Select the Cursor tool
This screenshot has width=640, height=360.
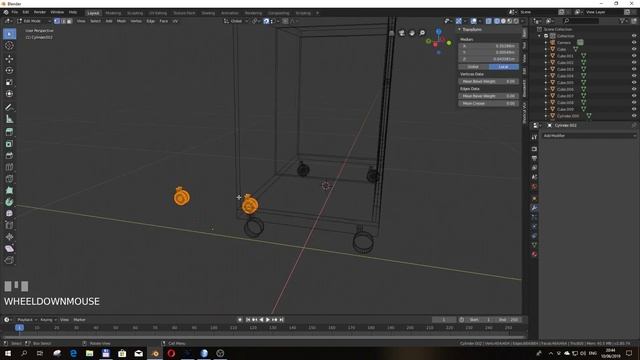pos(9,46)
